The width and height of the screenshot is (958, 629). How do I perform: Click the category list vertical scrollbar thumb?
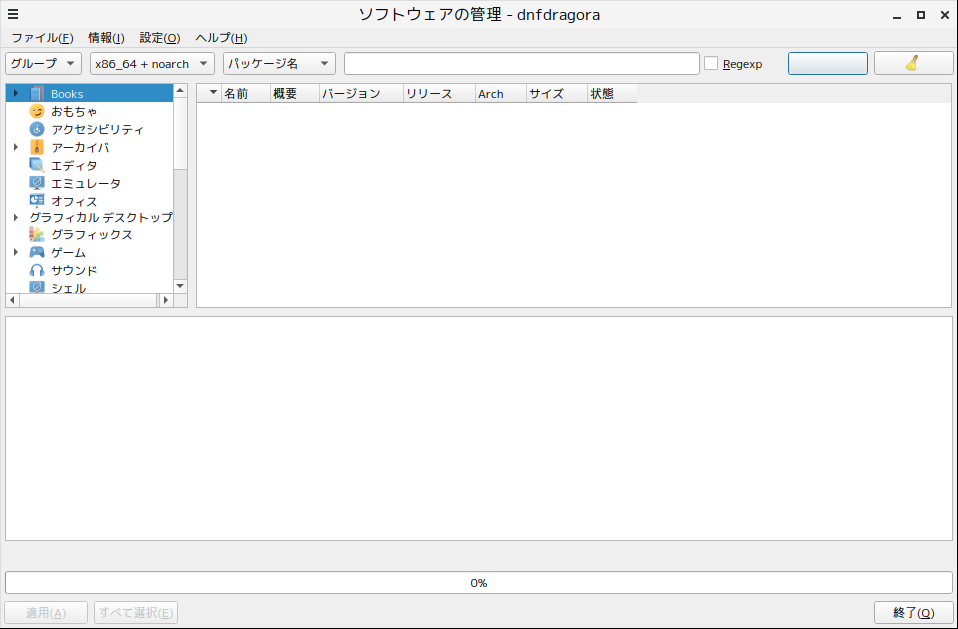tap(180, 133)
